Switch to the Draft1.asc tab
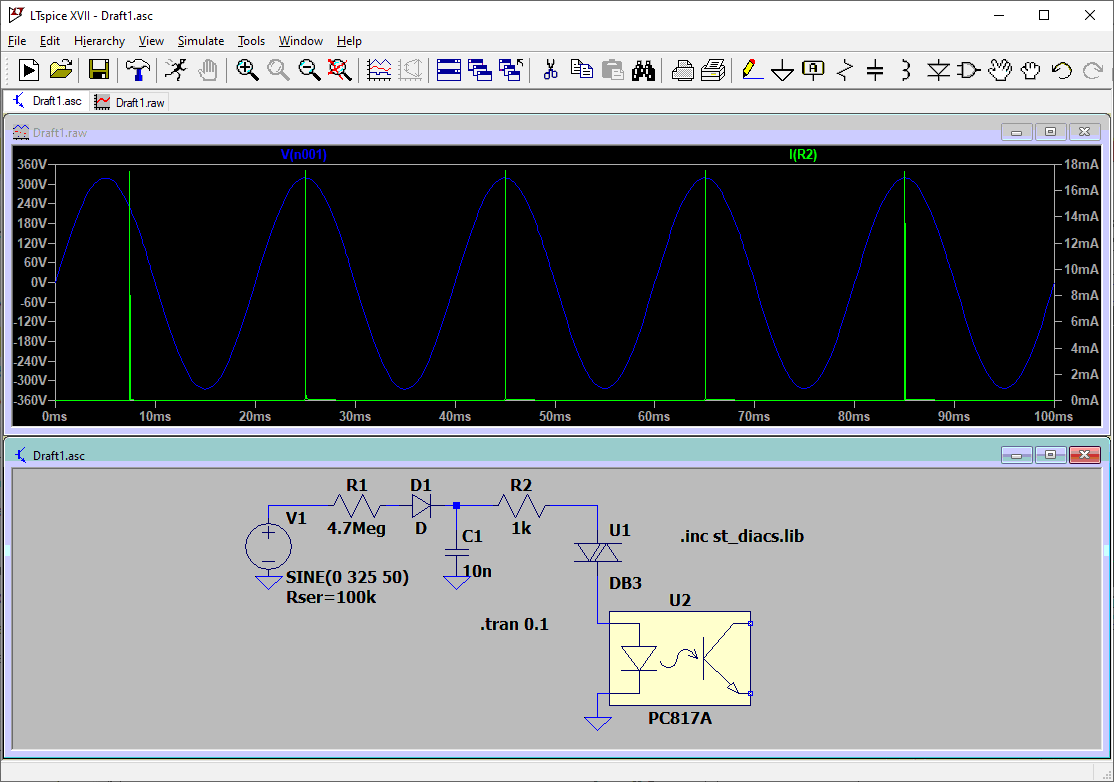Screen dimensions: 1114x782 (47, 102)
